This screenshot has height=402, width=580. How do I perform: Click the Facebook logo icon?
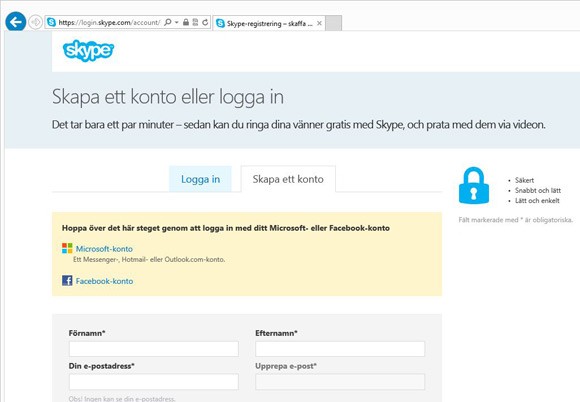point(67,280)
